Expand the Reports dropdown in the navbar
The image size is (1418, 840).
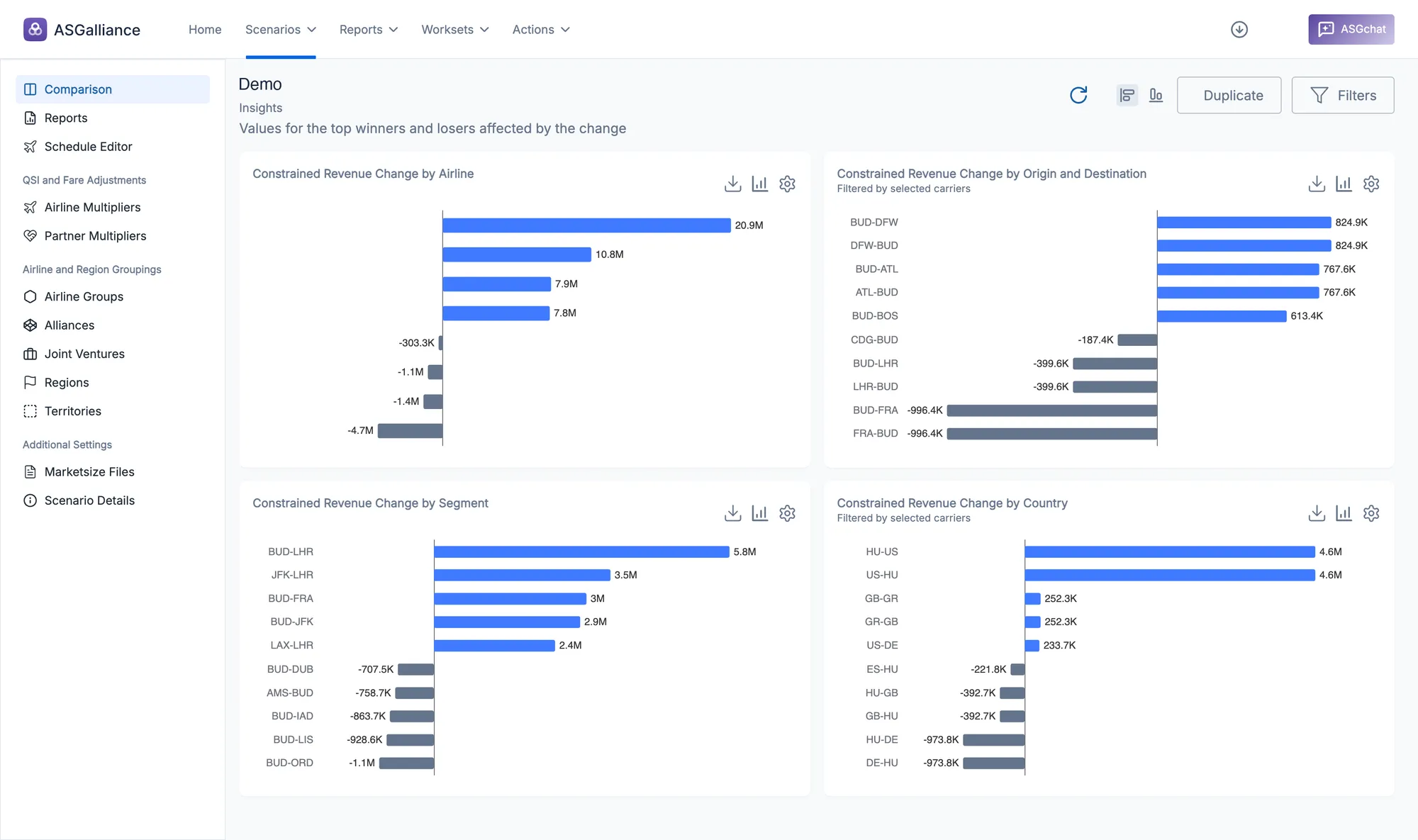[x=369, y=29]
